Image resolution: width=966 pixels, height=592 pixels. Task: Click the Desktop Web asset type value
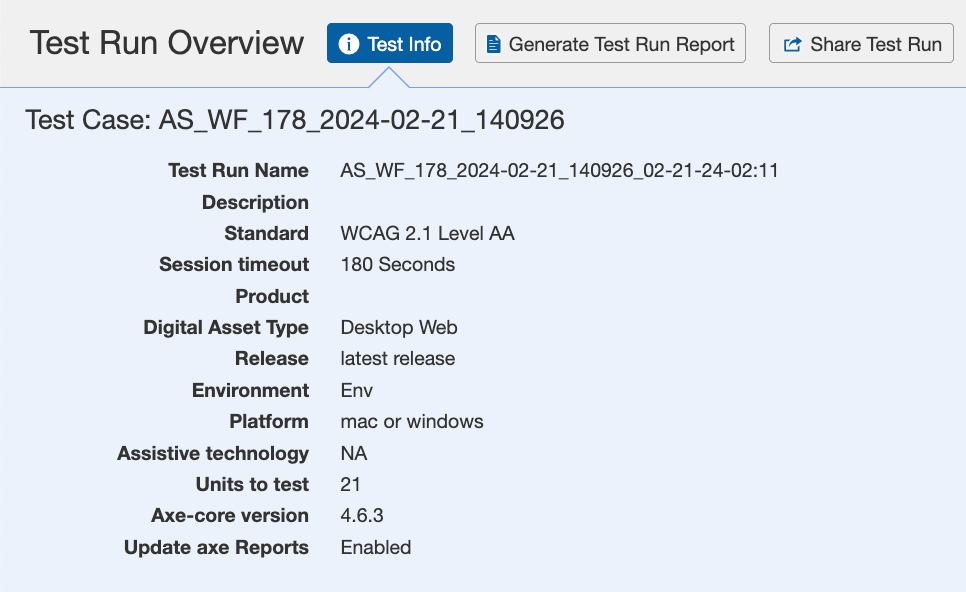[399, 328]
